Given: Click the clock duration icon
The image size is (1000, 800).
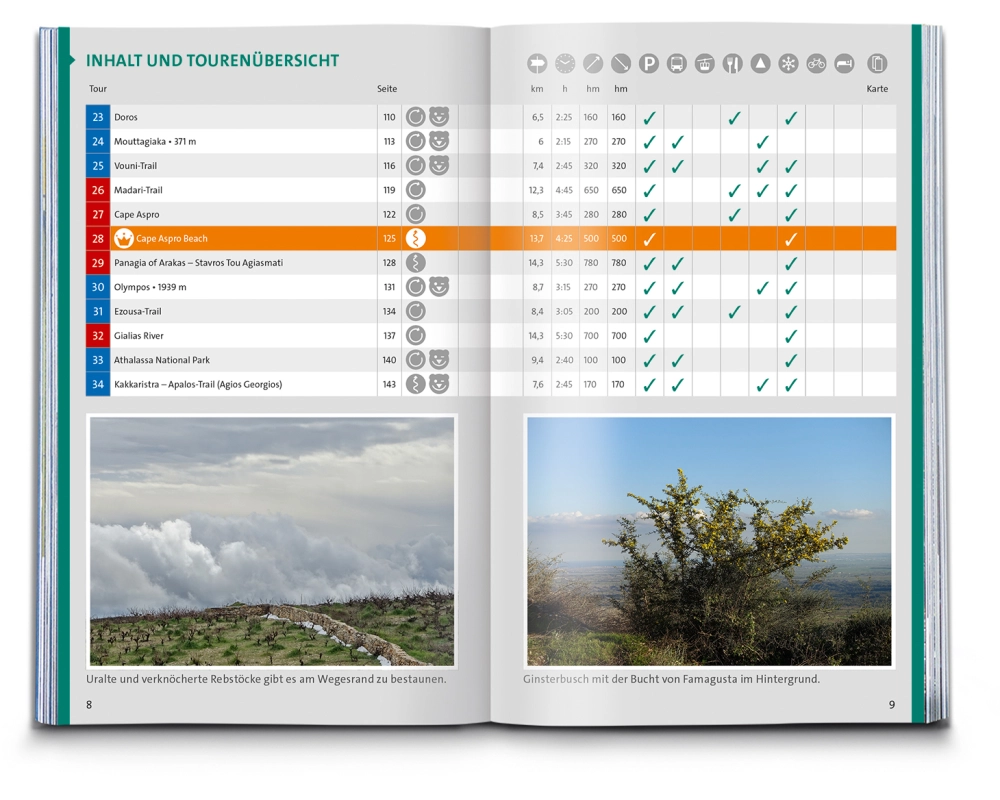Looking at the screenshot, I should click(x=565, y=64).
